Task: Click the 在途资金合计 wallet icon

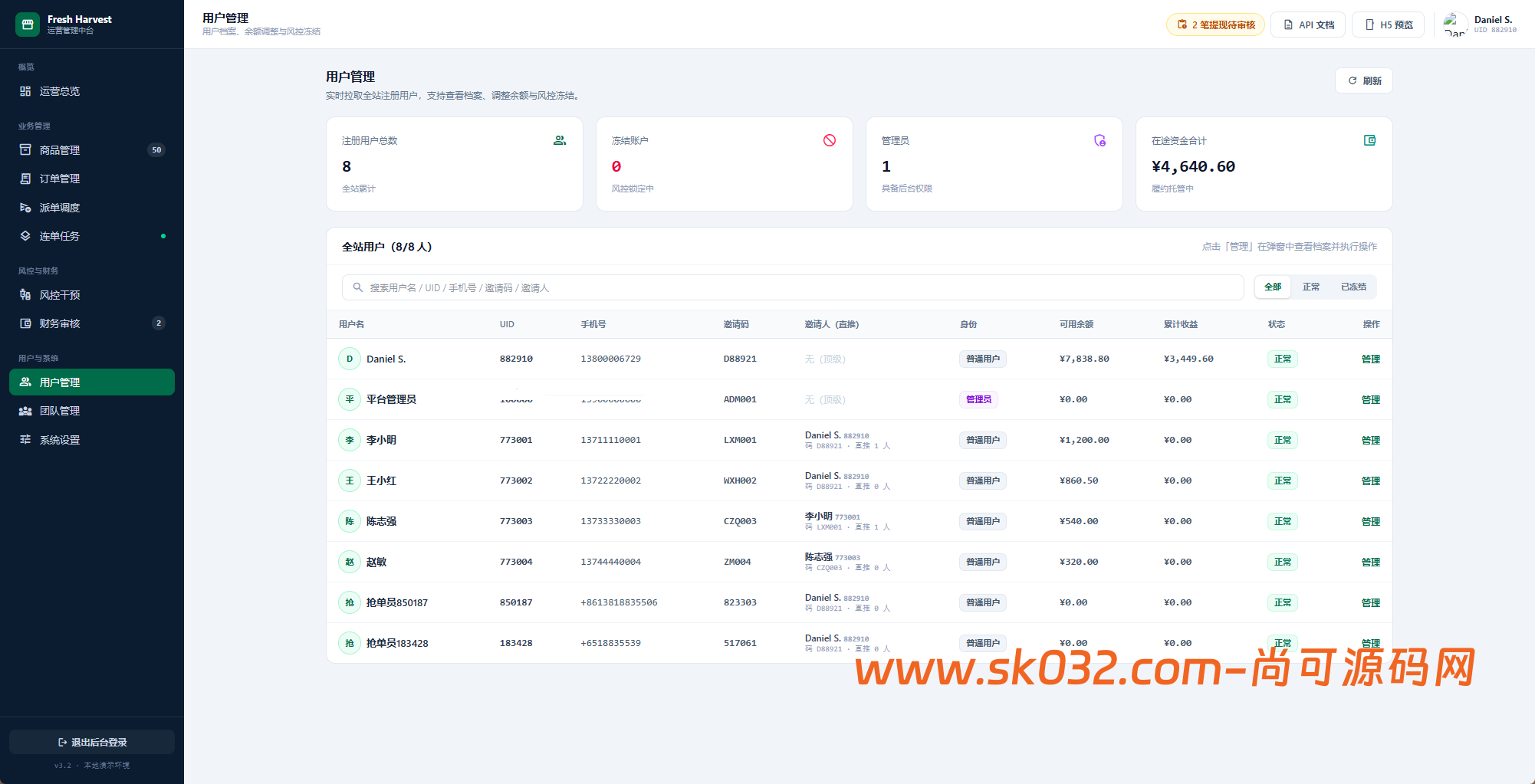Action: (x=1369, y=140)
